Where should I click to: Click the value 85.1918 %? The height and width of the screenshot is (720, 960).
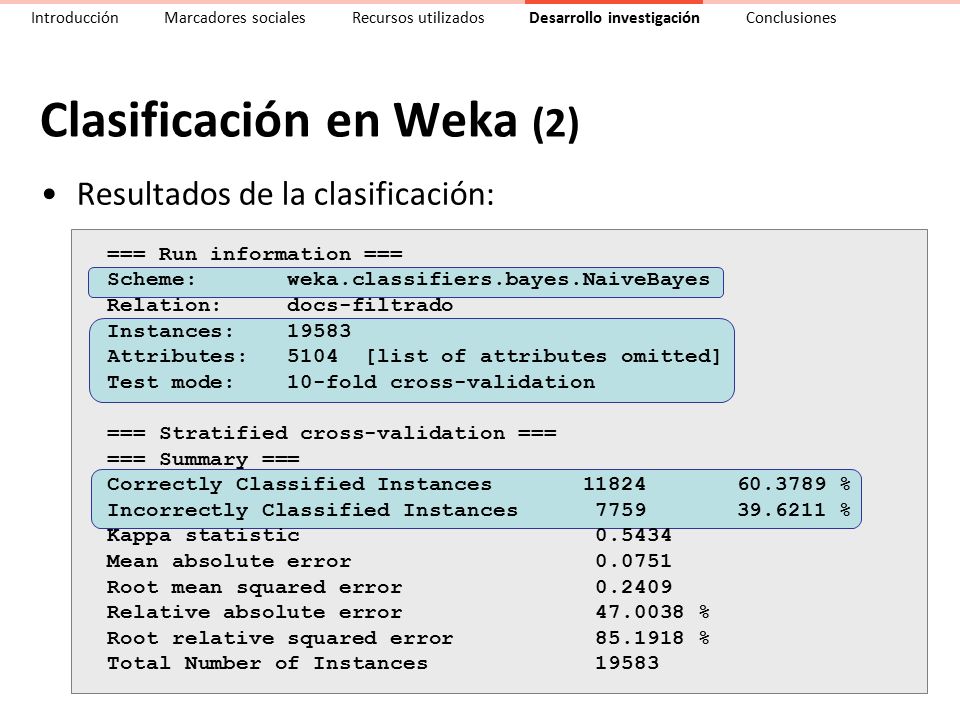[653, 638]
